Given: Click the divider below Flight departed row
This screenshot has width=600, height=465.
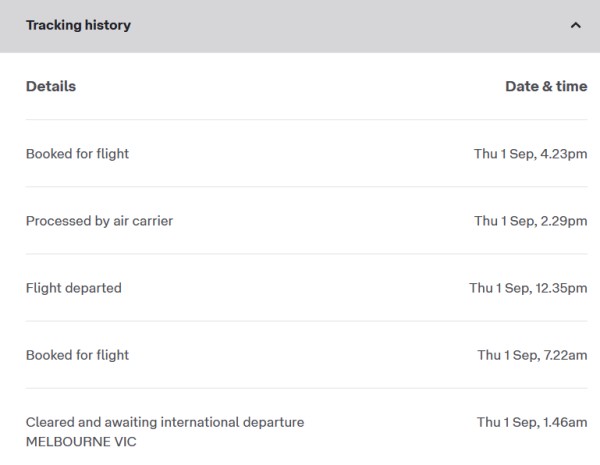Looking at the screenshot, I should 300,321.
